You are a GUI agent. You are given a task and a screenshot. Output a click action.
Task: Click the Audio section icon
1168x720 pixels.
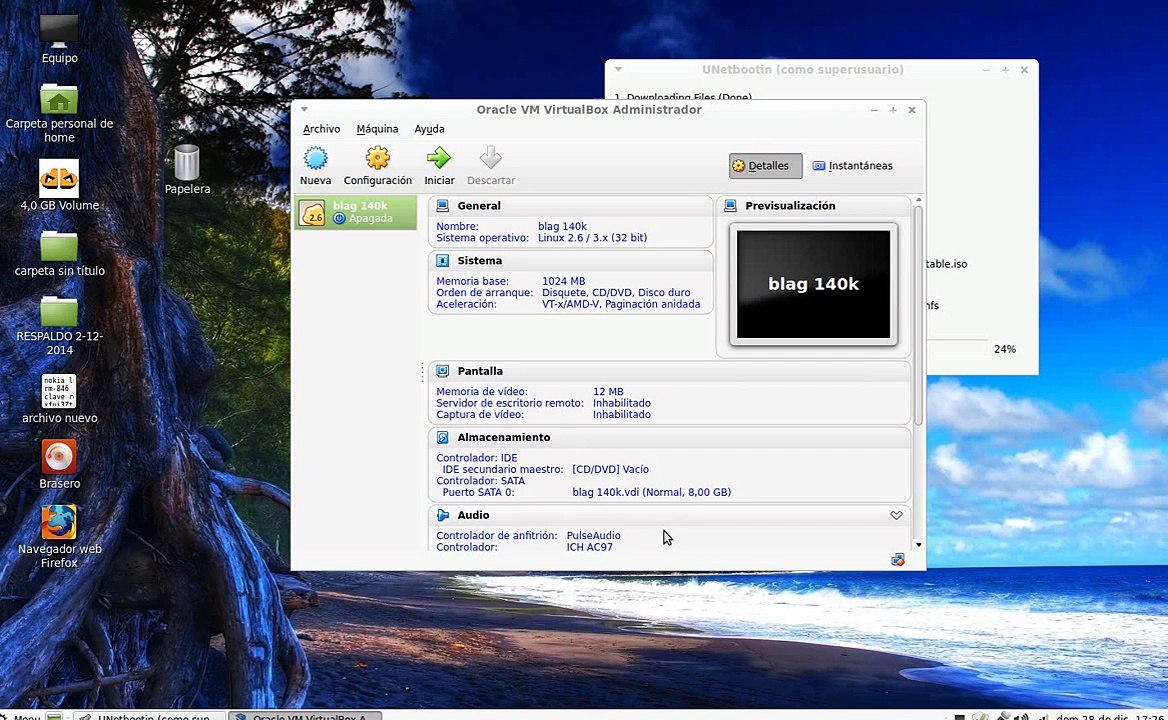coord(442,514)
